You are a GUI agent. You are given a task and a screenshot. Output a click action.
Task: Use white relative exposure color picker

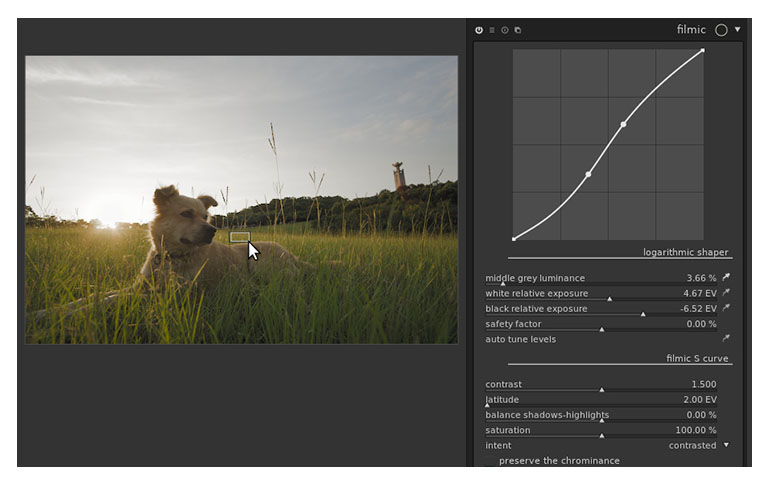726,293
